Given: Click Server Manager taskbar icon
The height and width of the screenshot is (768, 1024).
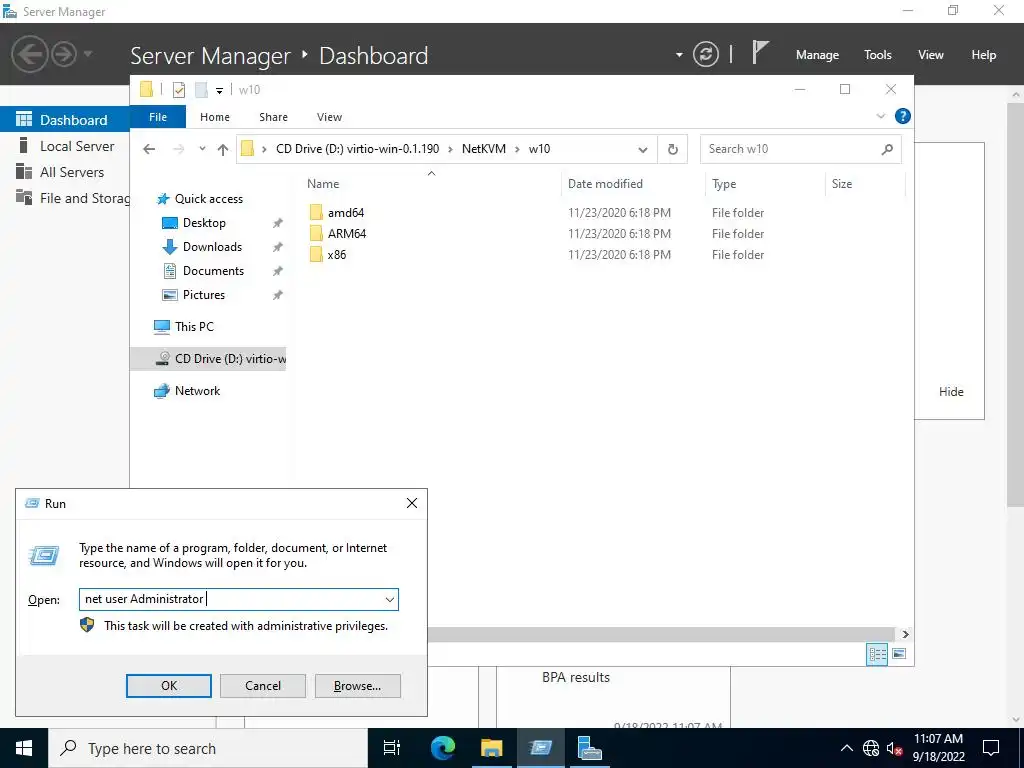Looking at the screenshot, I should click(590, 748).
